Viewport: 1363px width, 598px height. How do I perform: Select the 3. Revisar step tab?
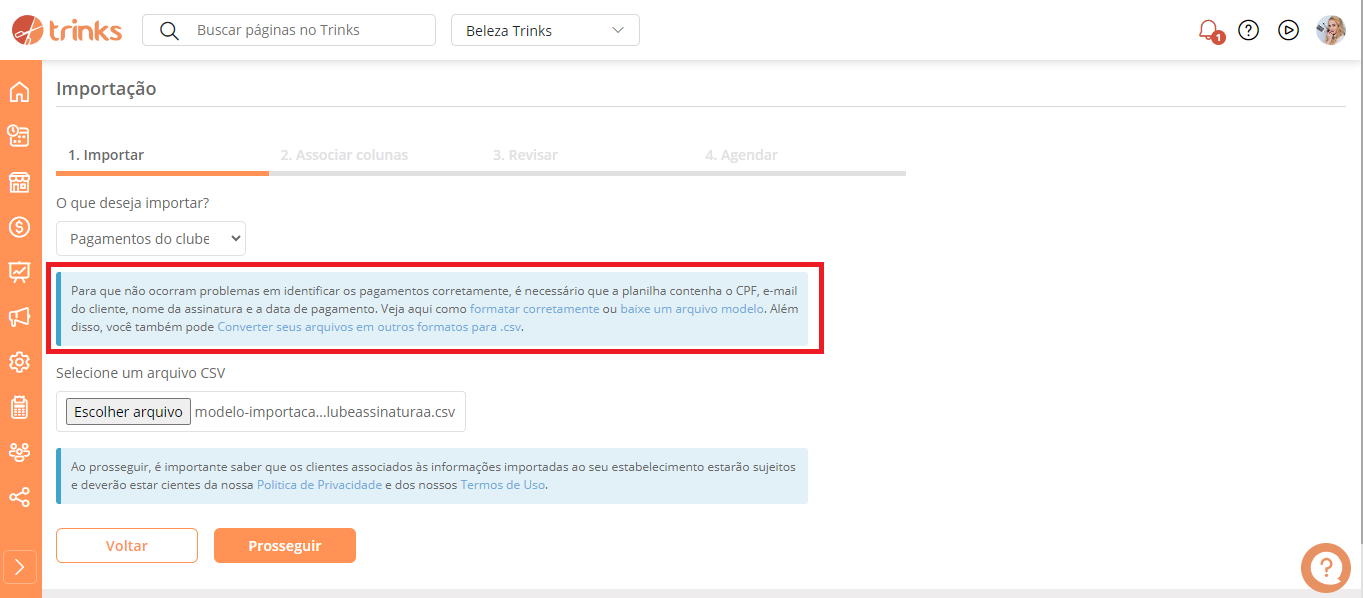[x=525, y=155]
